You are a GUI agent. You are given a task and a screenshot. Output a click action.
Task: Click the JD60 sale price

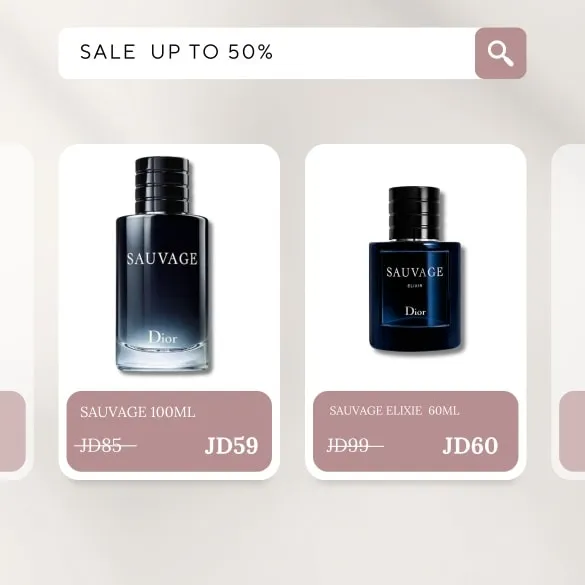(470, 445)
